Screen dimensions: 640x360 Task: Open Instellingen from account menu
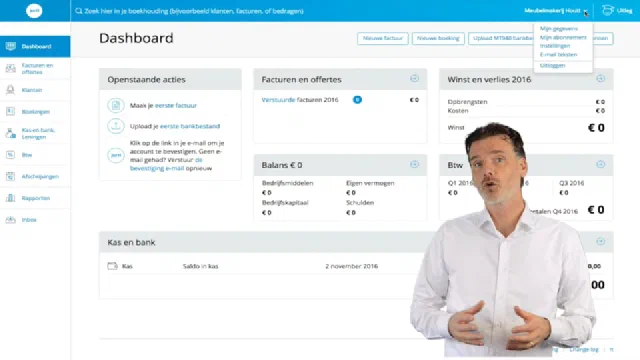pyautogui.click(x=555, y=46)
